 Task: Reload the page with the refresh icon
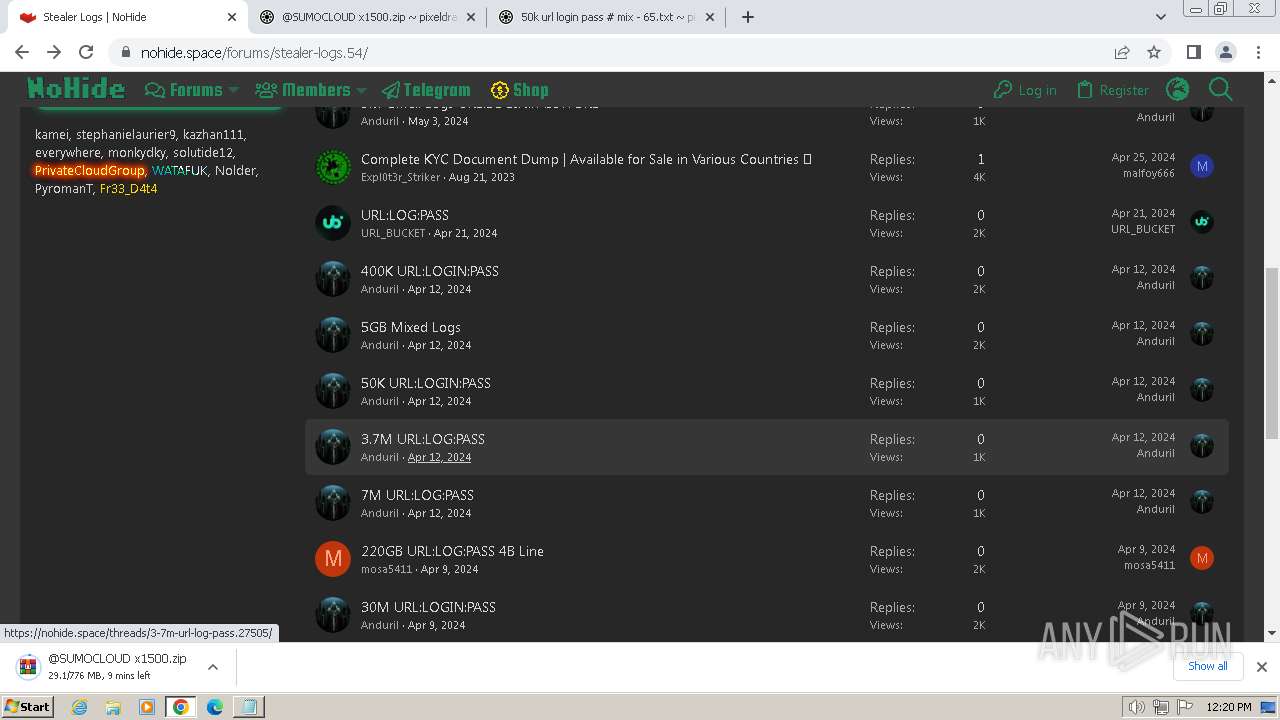coord(86,52)
